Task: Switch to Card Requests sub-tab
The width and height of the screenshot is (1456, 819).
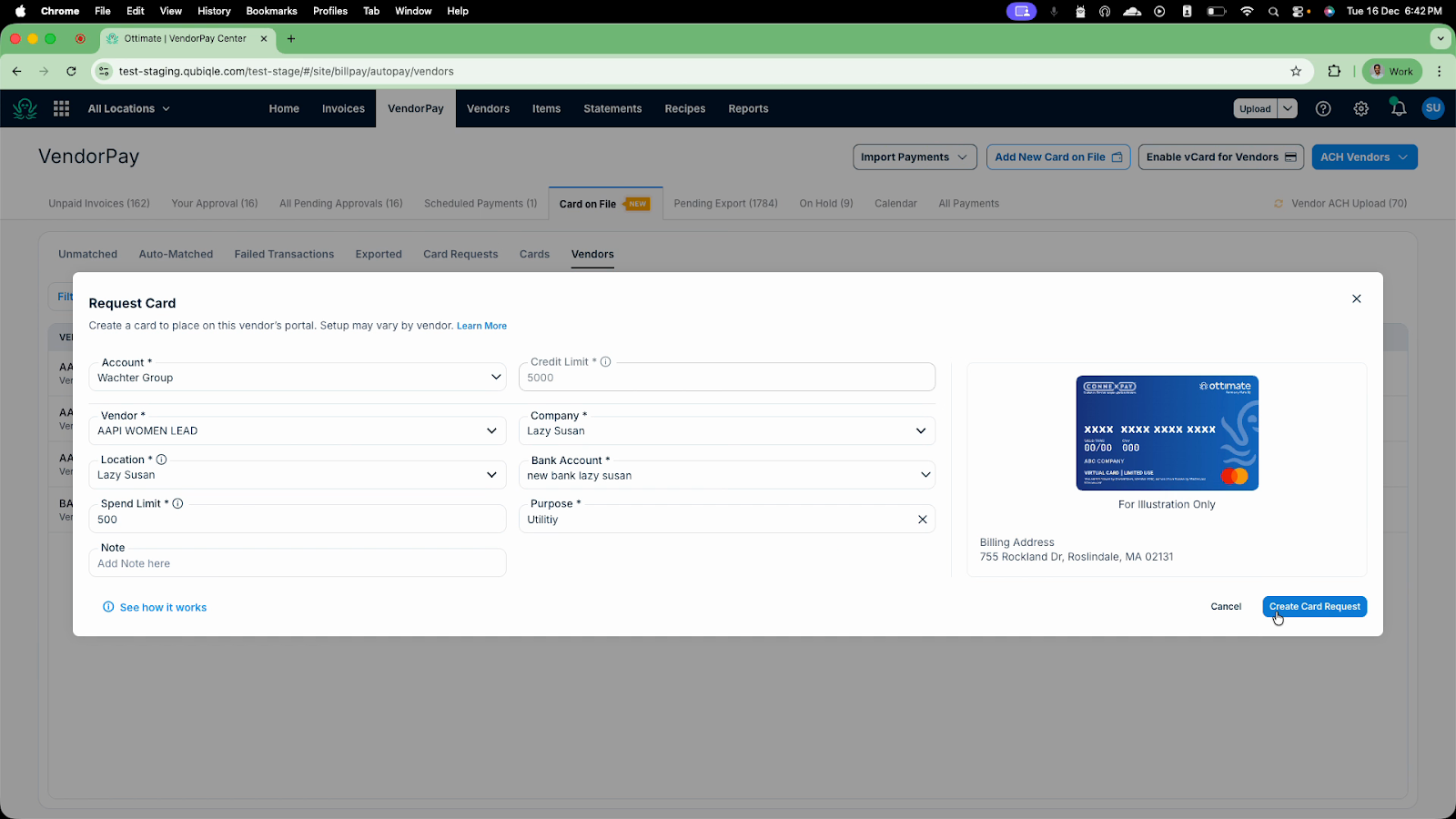Action: [460, 254]
